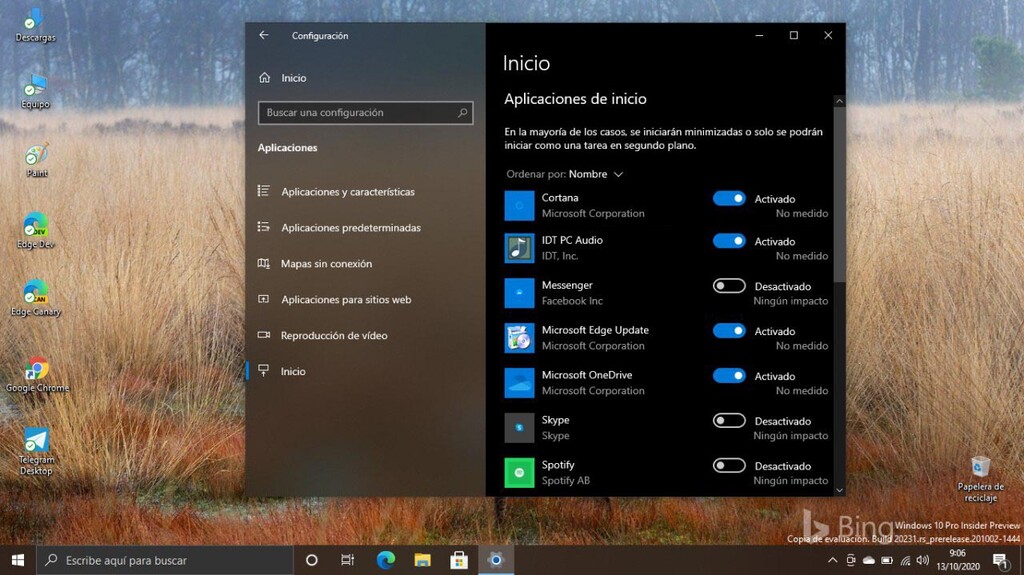Click taskbar search box Escribe aquí para buscar
1024x575 pixels.
tap(165, 560)
